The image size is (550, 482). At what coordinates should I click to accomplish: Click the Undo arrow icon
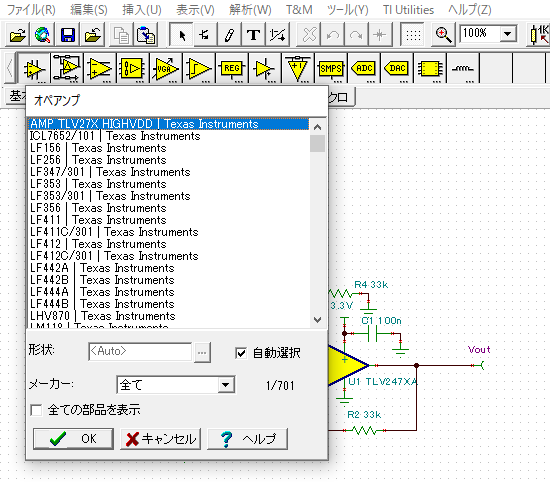click(333, 35)
